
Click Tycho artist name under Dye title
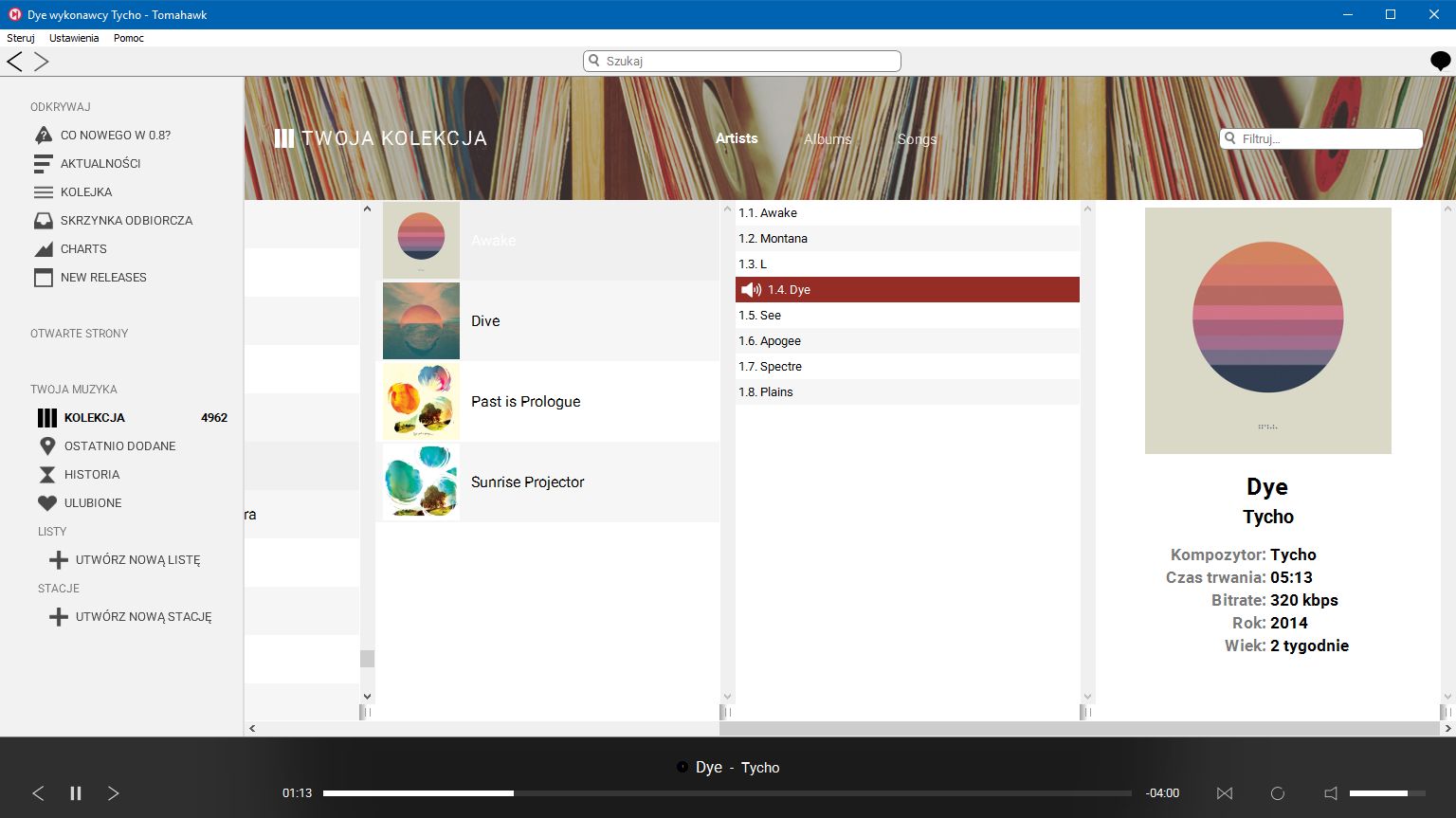1268,517
